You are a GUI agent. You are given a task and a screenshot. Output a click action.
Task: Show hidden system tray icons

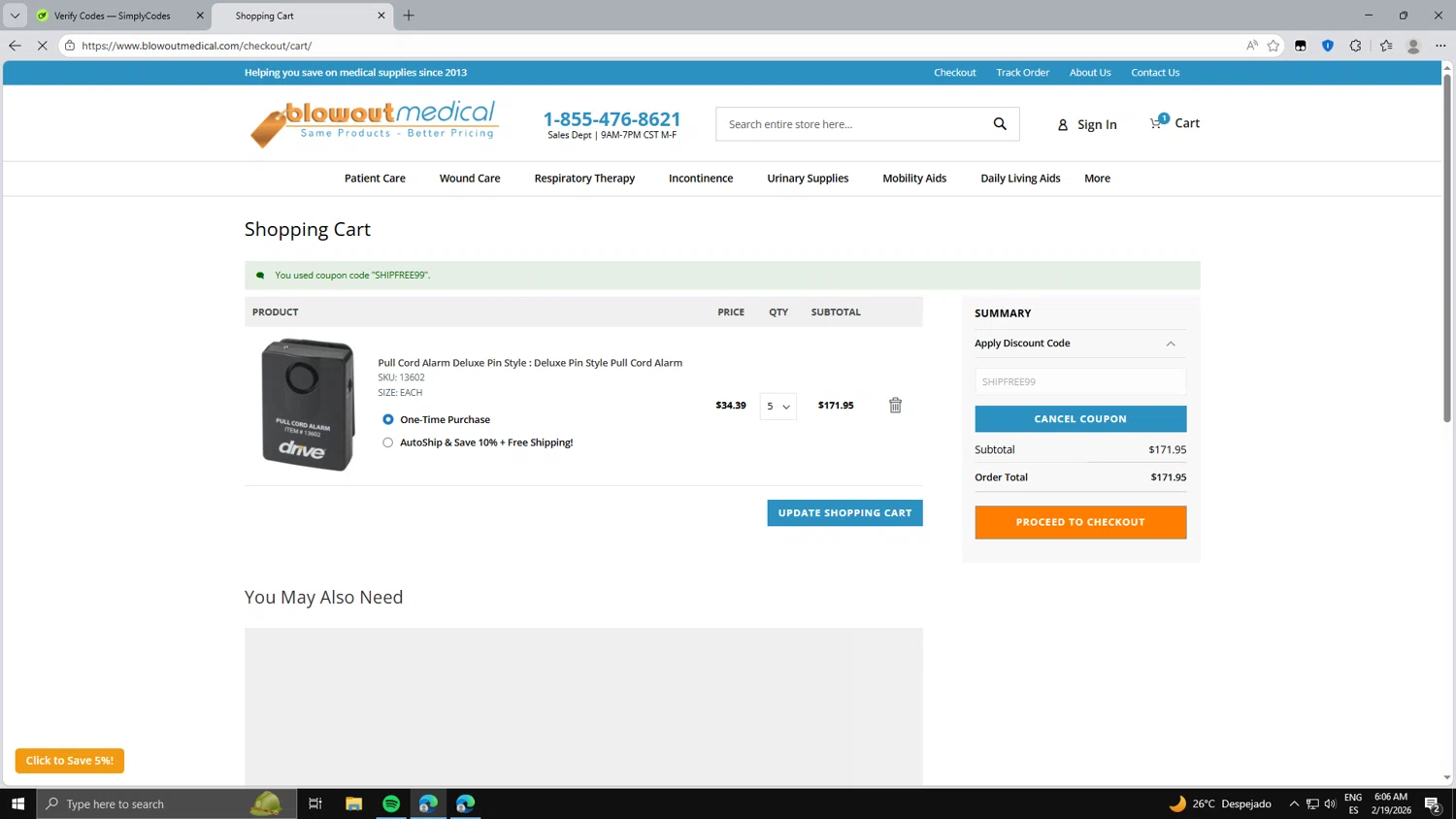1294,803
